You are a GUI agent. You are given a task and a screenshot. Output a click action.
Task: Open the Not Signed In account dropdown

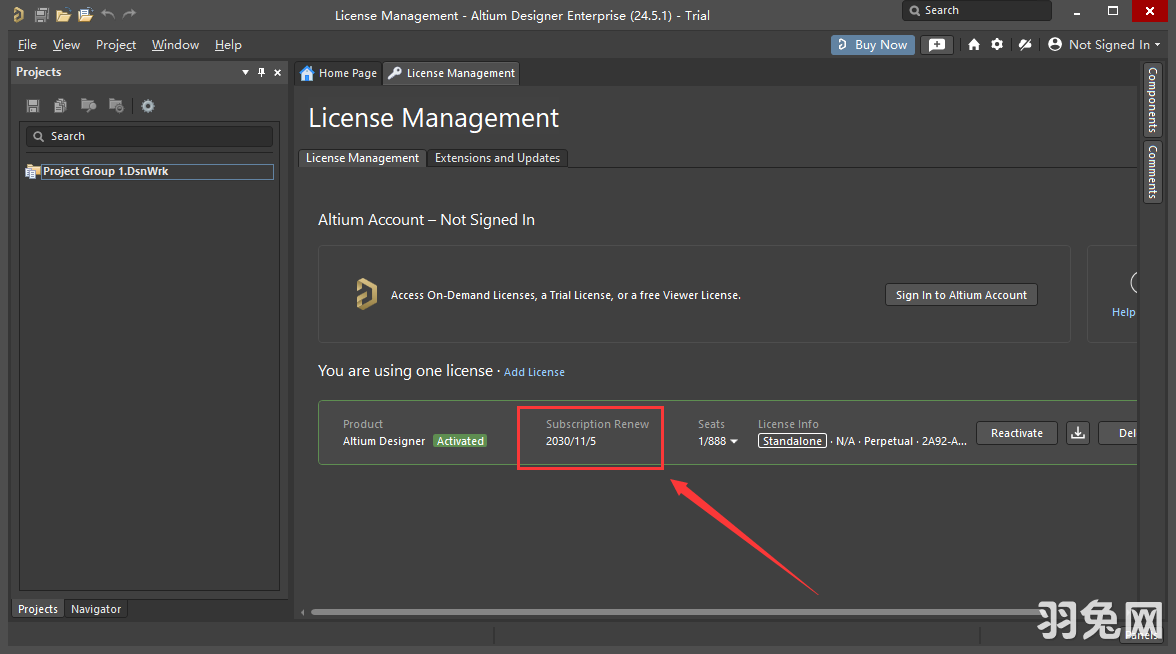point(1104,45)
